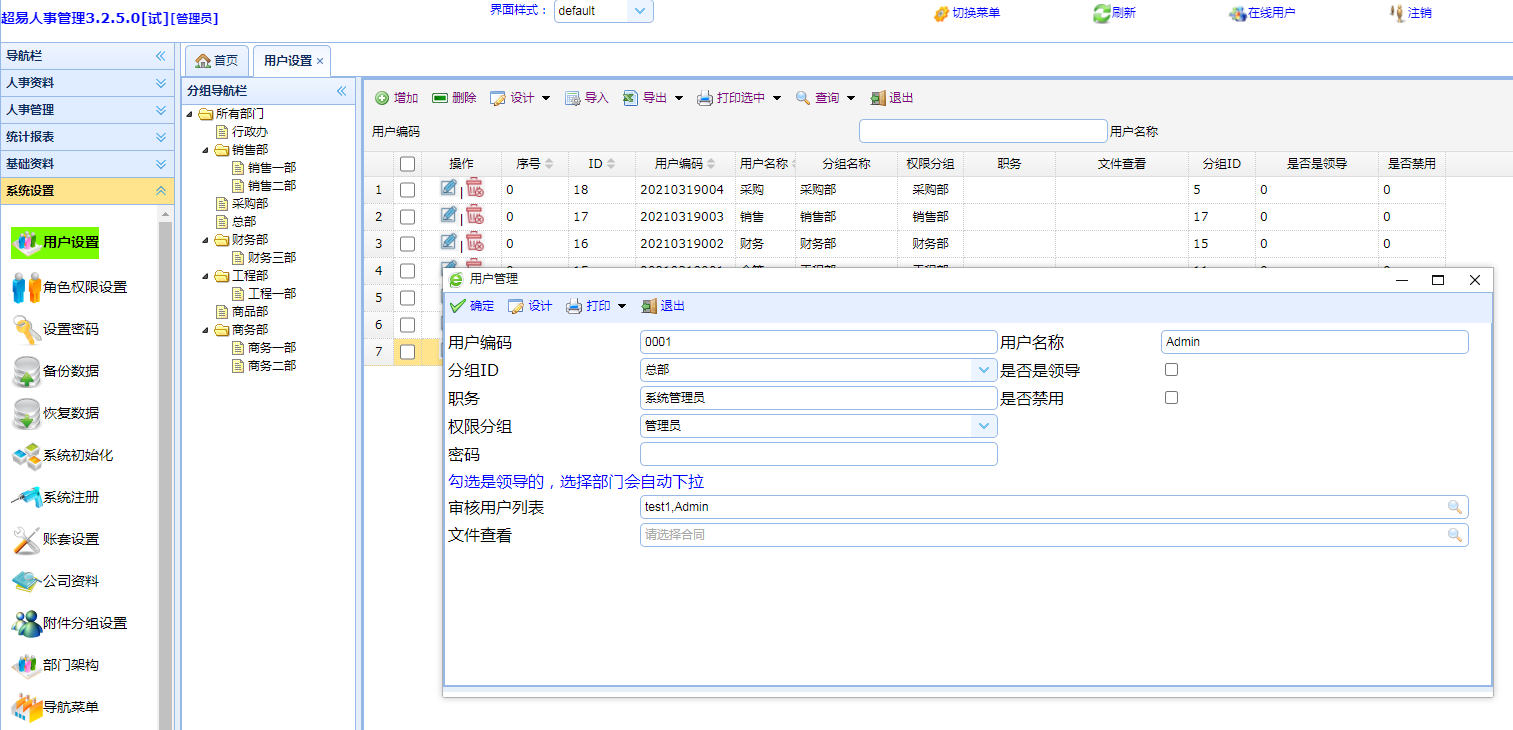Image resolution: width=1513 pixels, height=730 pixels.
Task: Open 备份数据 sidebar item
Action: coord(55,371)
